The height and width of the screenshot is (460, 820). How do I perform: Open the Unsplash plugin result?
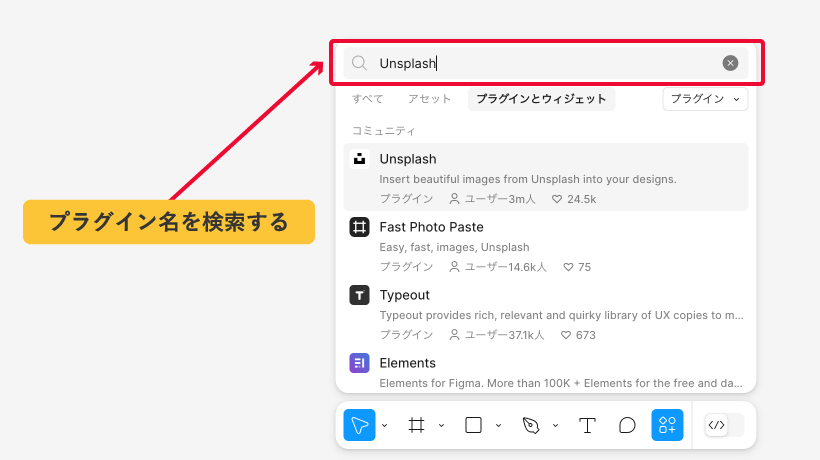(x=545, y=177)
